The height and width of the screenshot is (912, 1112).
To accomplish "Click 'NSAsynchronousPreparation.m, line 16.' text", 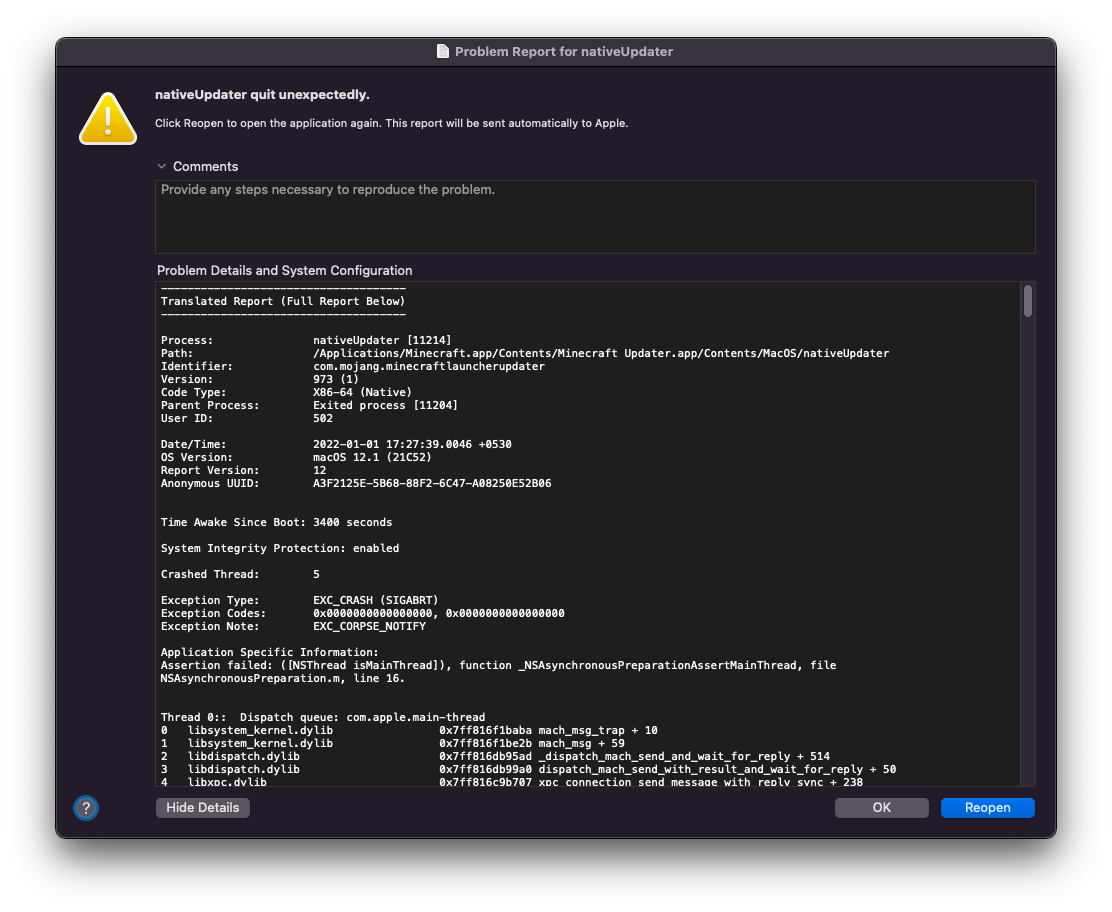I will click(x=283, y=678).
